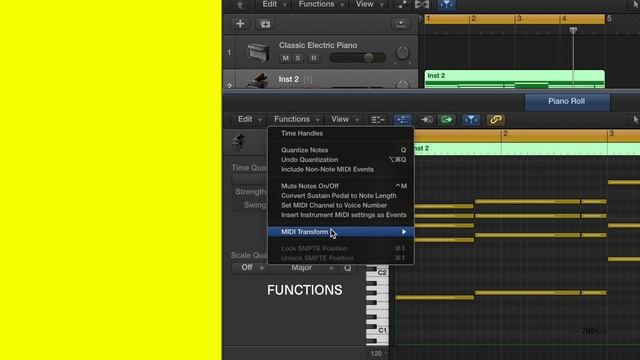Toggle the Flex view icon in the Tracks toolbar
Image resolution: width=640 pixels, height=360 pixels.
point(422,4)
